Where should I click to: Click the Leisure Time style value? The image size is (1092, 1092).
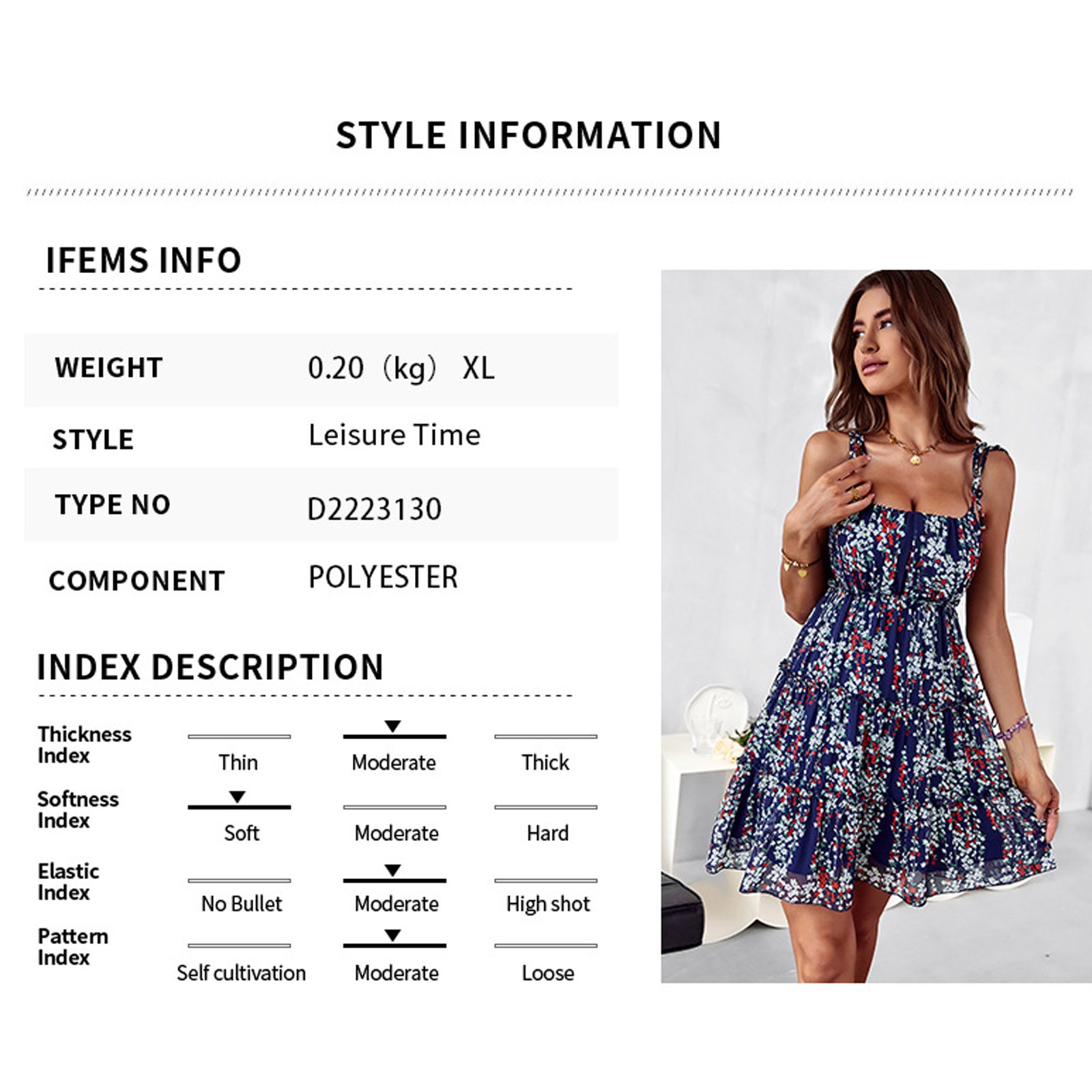pyautogui.click(x=394, y=435)
